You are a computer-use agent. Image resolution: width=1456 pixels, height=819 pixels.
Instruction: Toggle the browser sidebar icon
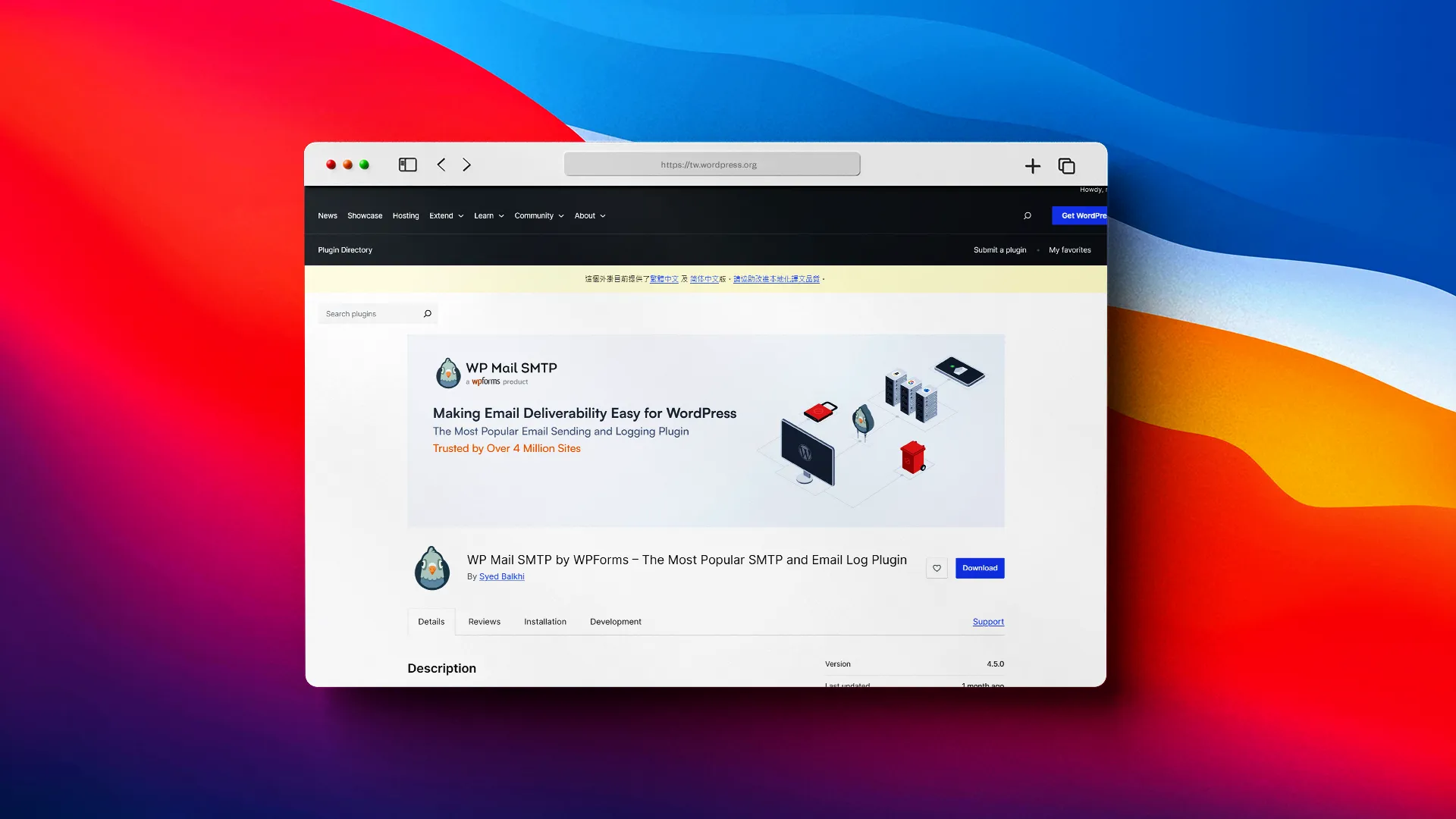(x=408, y=165)
